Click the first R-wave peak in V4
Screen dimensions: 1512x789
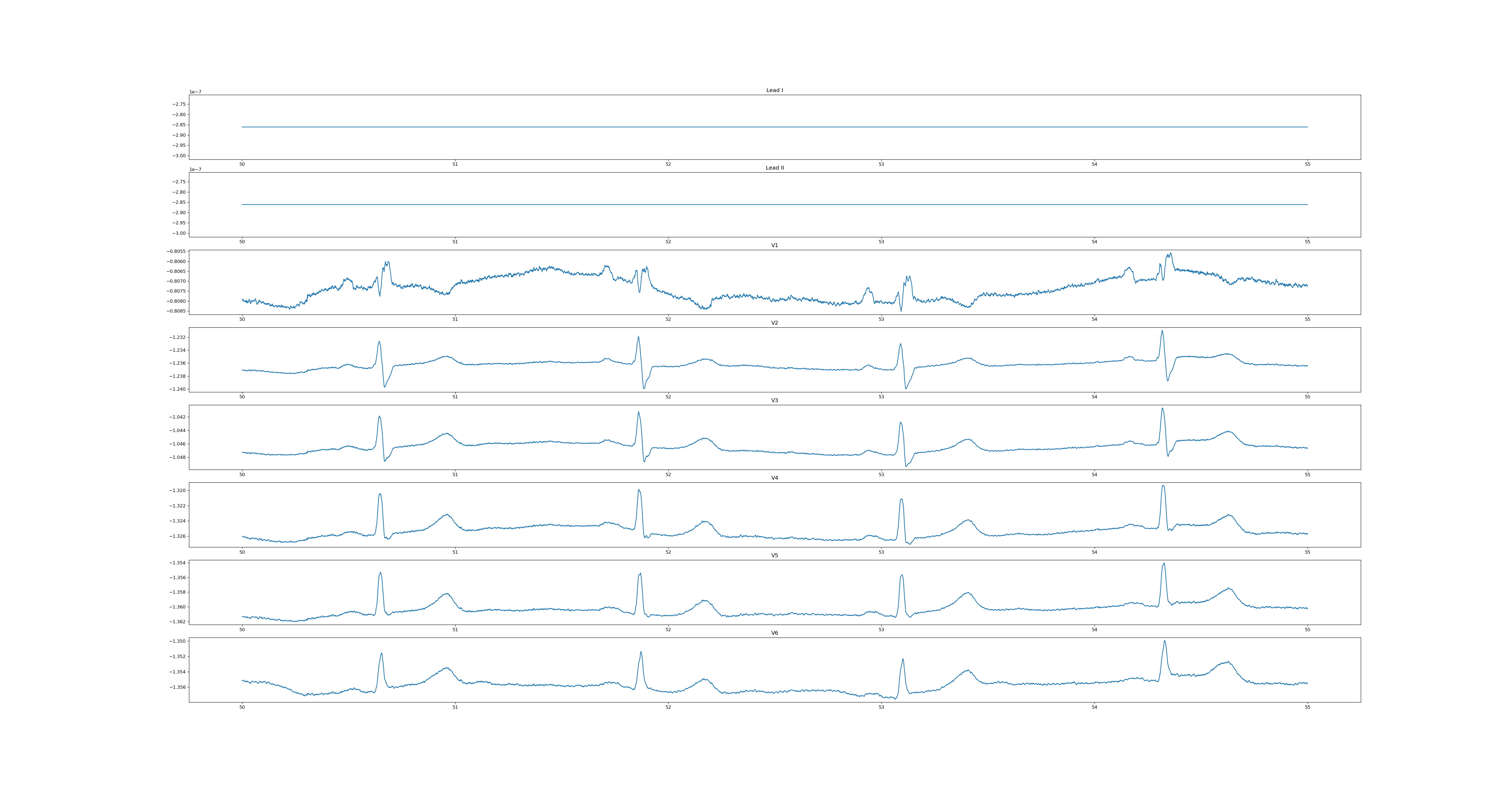click(380, 494)
